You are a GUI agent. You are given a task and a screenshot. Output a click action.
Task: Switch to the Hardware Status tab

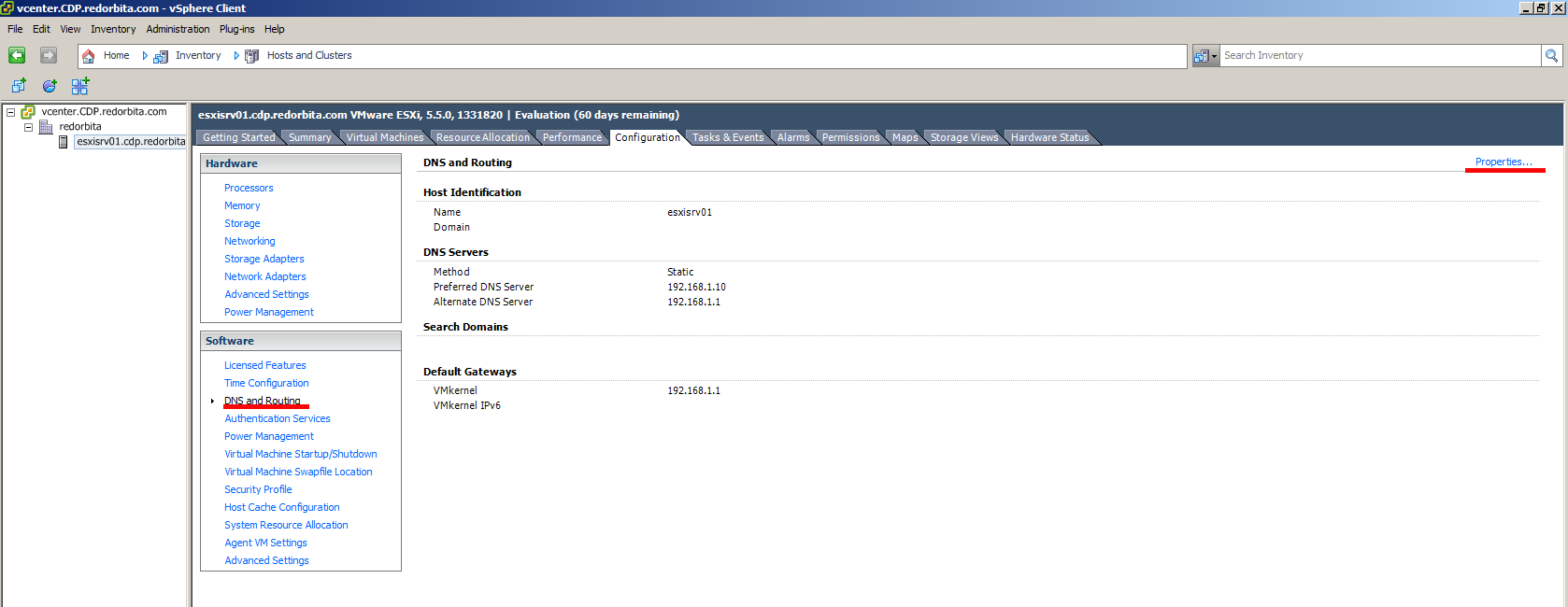[x=1049, y=137]
